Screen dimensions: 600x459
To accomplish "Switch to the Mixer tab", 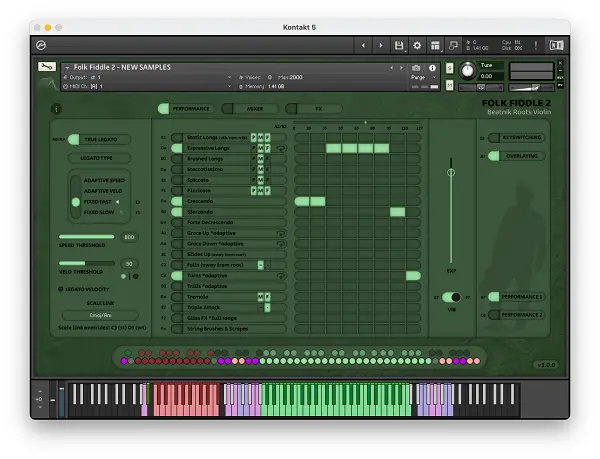I will tap(250, 109).
